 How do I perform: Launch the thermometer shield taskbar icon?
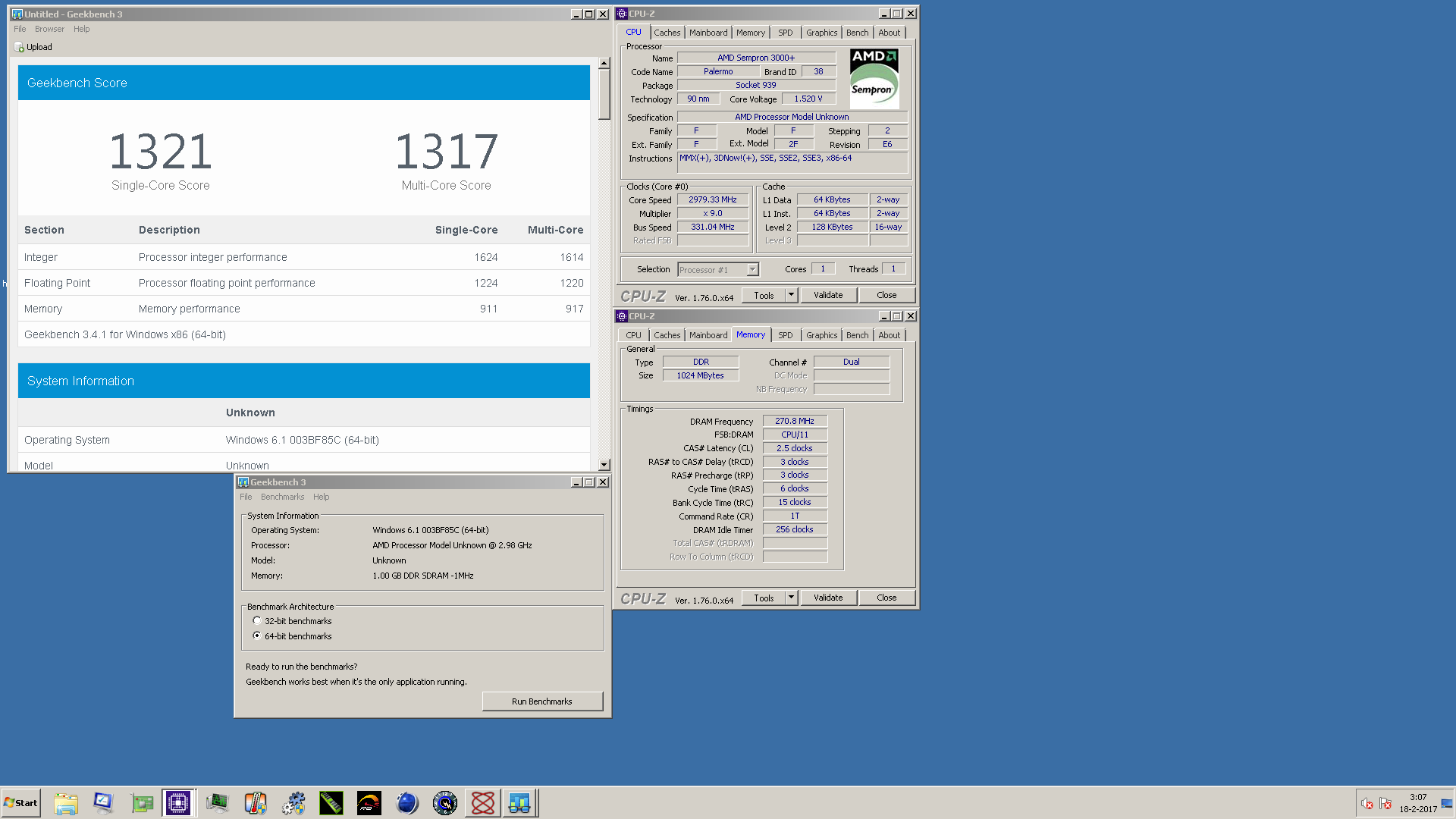tap(256, 803)
